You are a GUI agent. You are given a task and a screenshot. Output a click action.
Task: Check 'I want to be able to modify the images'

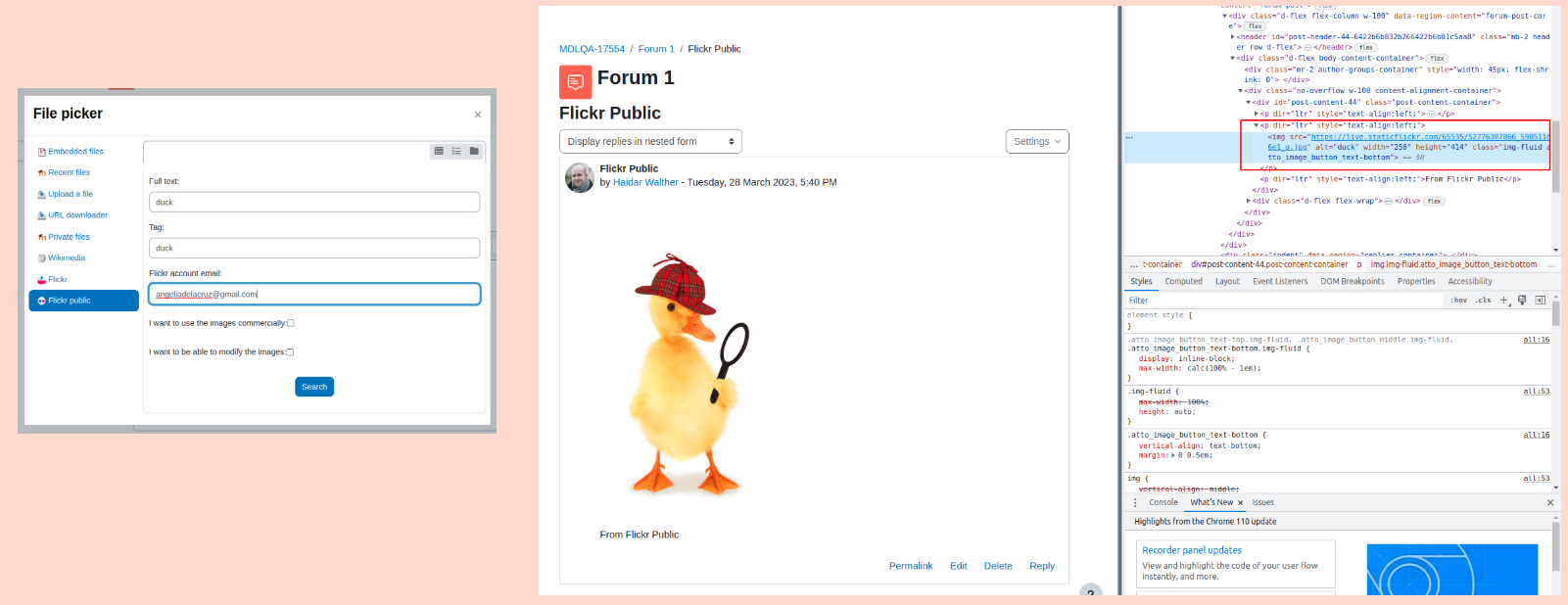[x=290, y=352]
